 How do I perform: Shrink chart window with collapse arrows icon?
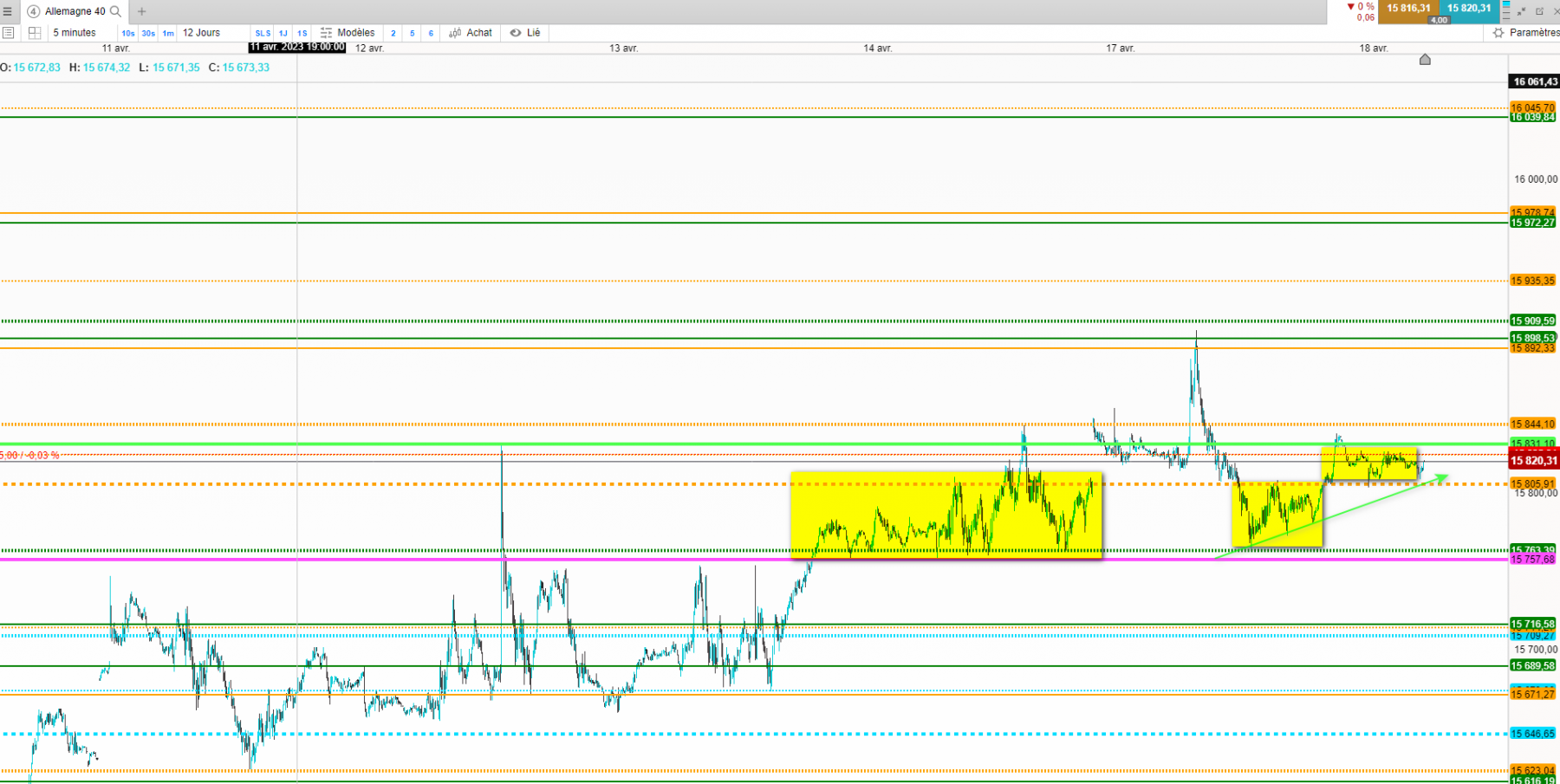pyautogui.click(x=1523, y=11)
